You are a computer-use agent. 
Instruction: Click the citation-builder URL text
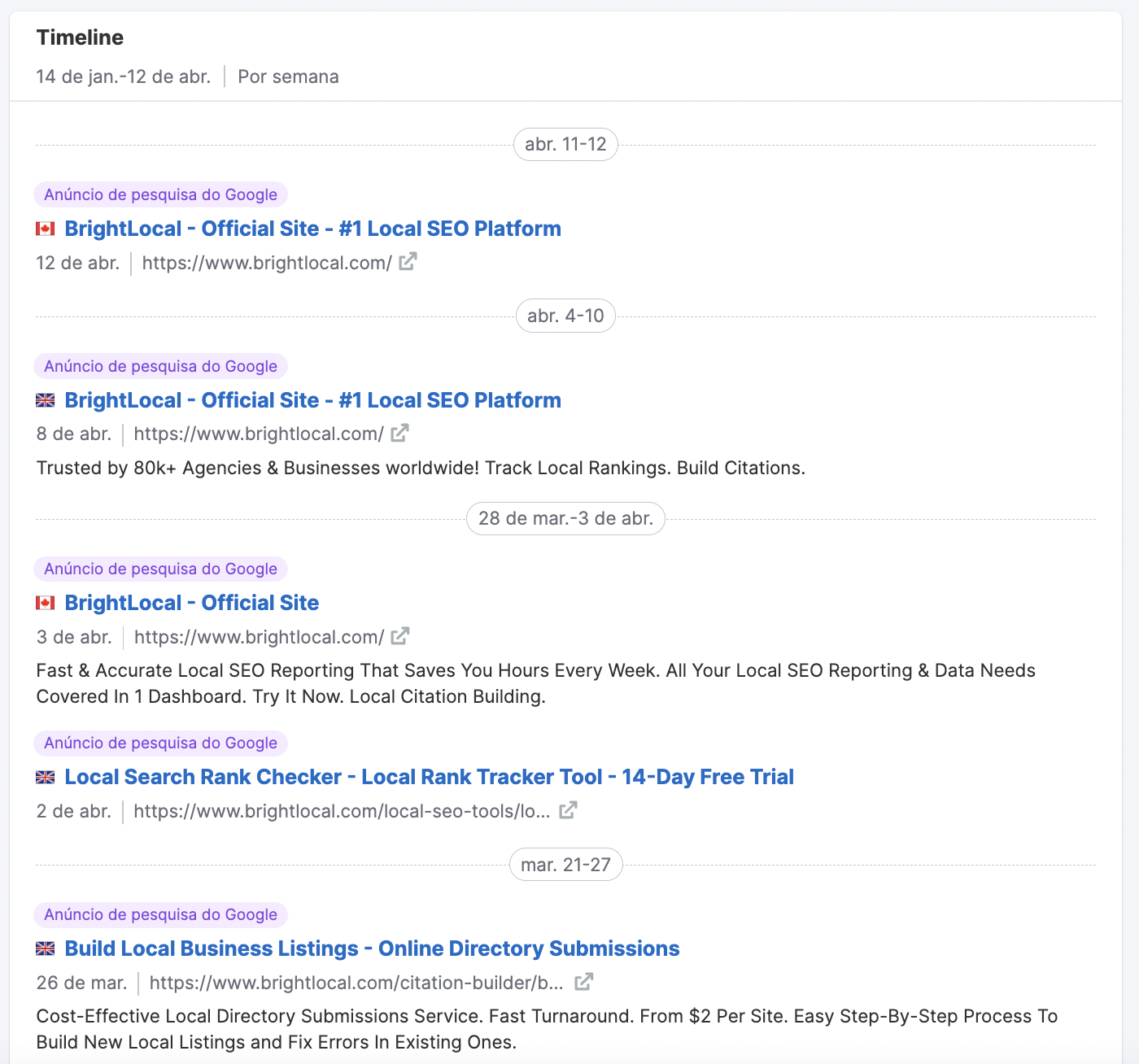(356, 983)
